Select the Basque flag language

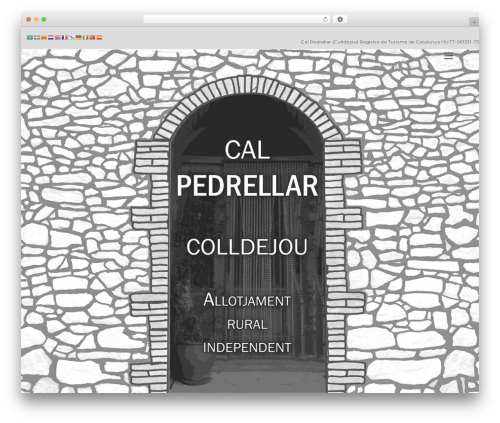coord(37,37)
